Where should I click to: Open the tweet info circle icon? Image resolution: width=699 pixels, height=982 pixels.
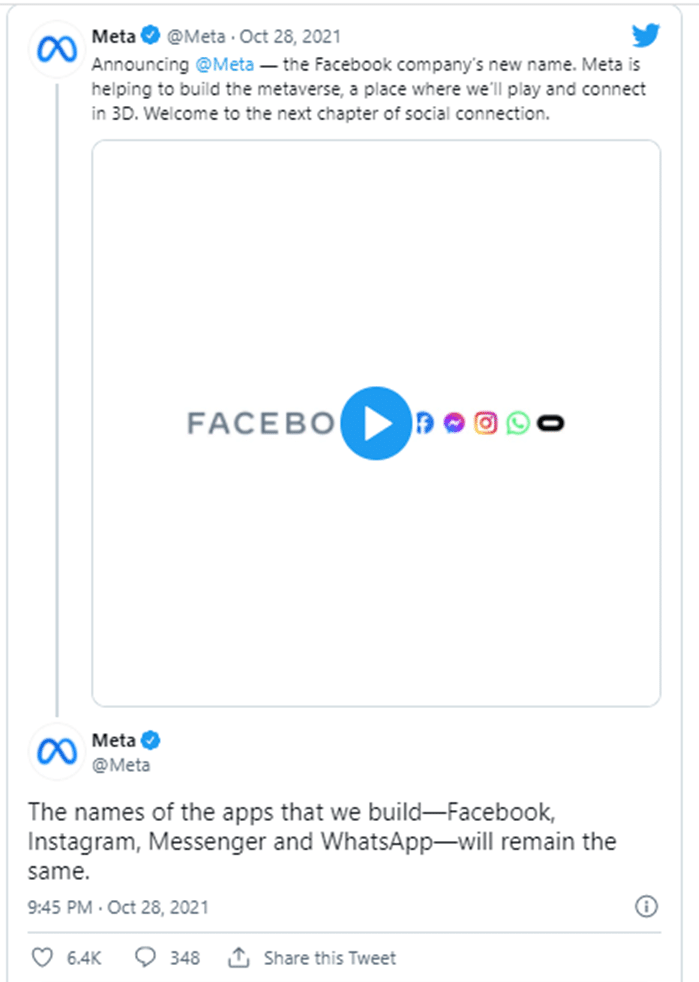[x=646, y=907]
